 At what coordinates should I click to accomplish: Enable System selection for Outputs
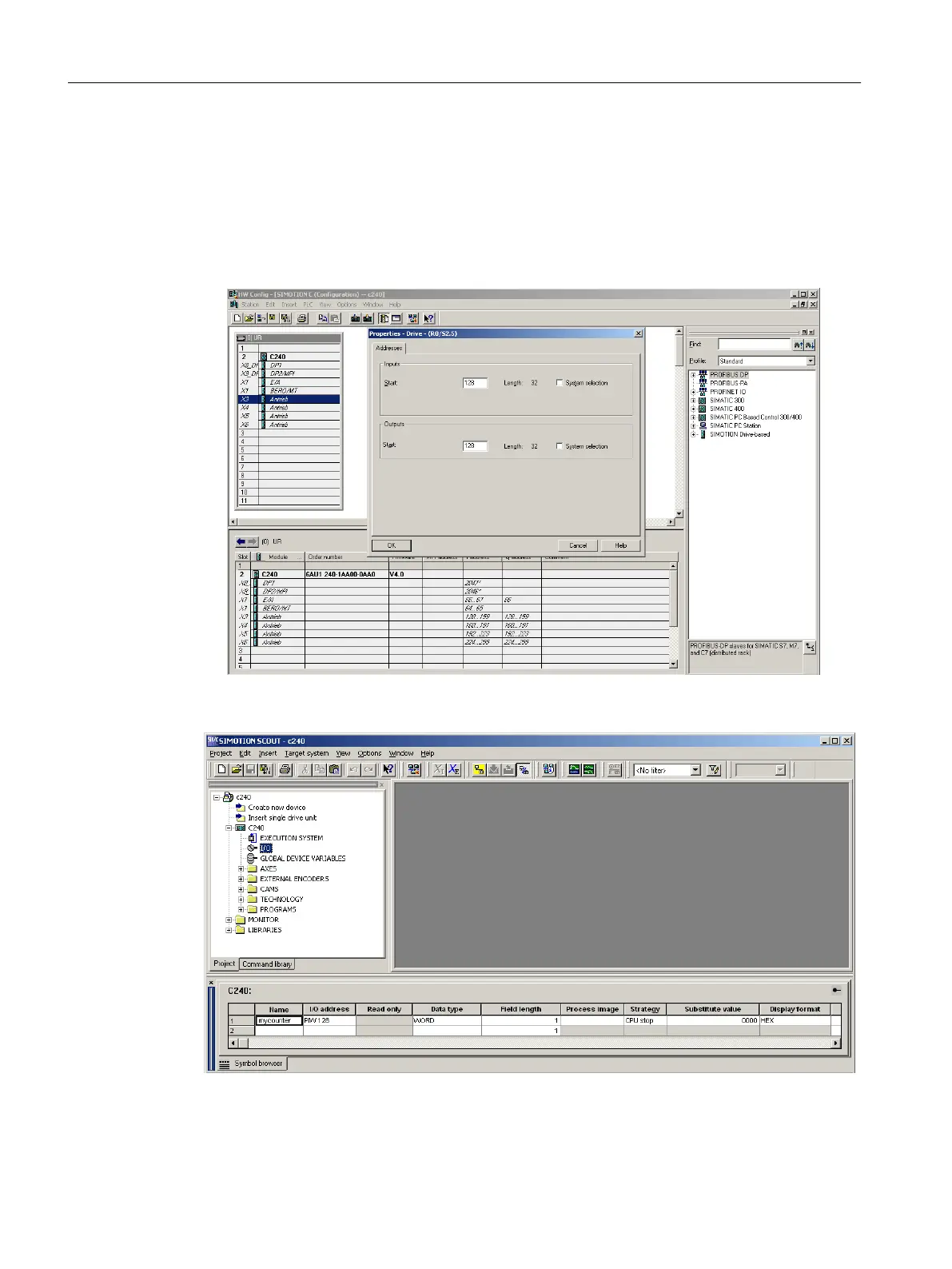[560, 446]
